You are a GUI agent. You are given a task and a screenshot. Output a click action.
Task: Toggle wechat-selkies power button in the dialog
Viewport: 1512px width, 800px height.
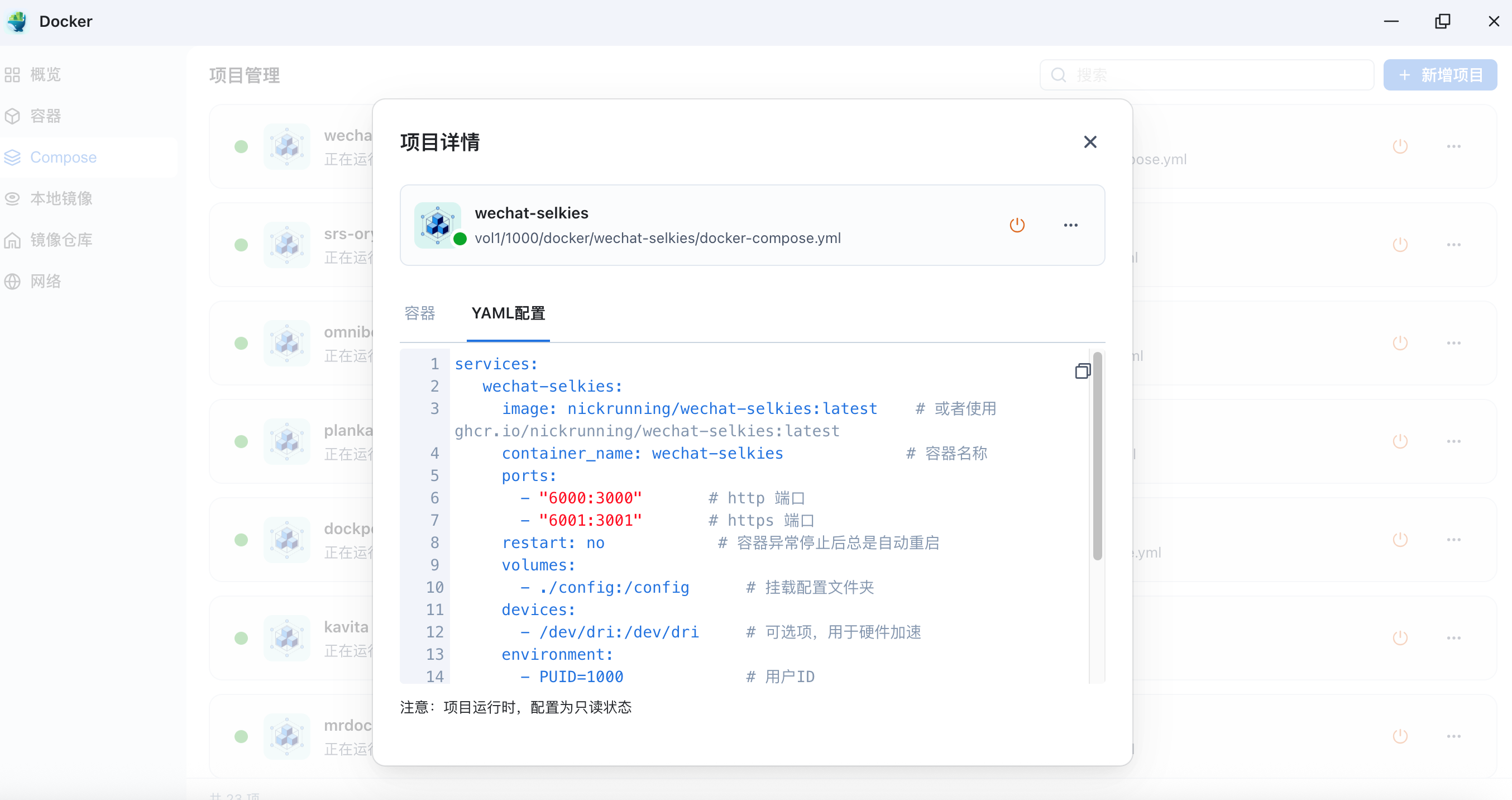click(x=1017, y=225)
